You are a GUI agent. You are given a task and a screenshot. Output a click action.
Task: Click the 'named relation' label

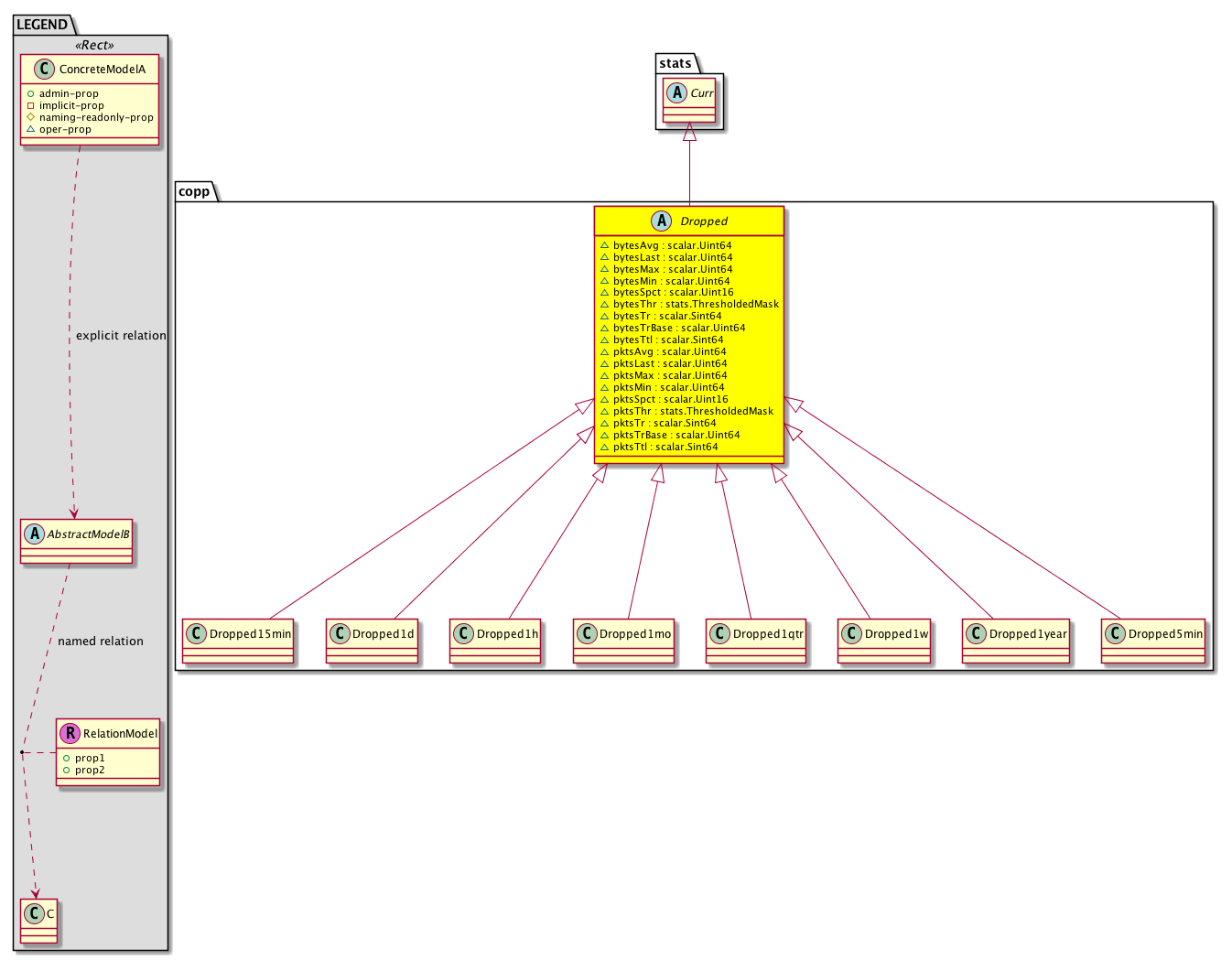click(x=101, y=642)
